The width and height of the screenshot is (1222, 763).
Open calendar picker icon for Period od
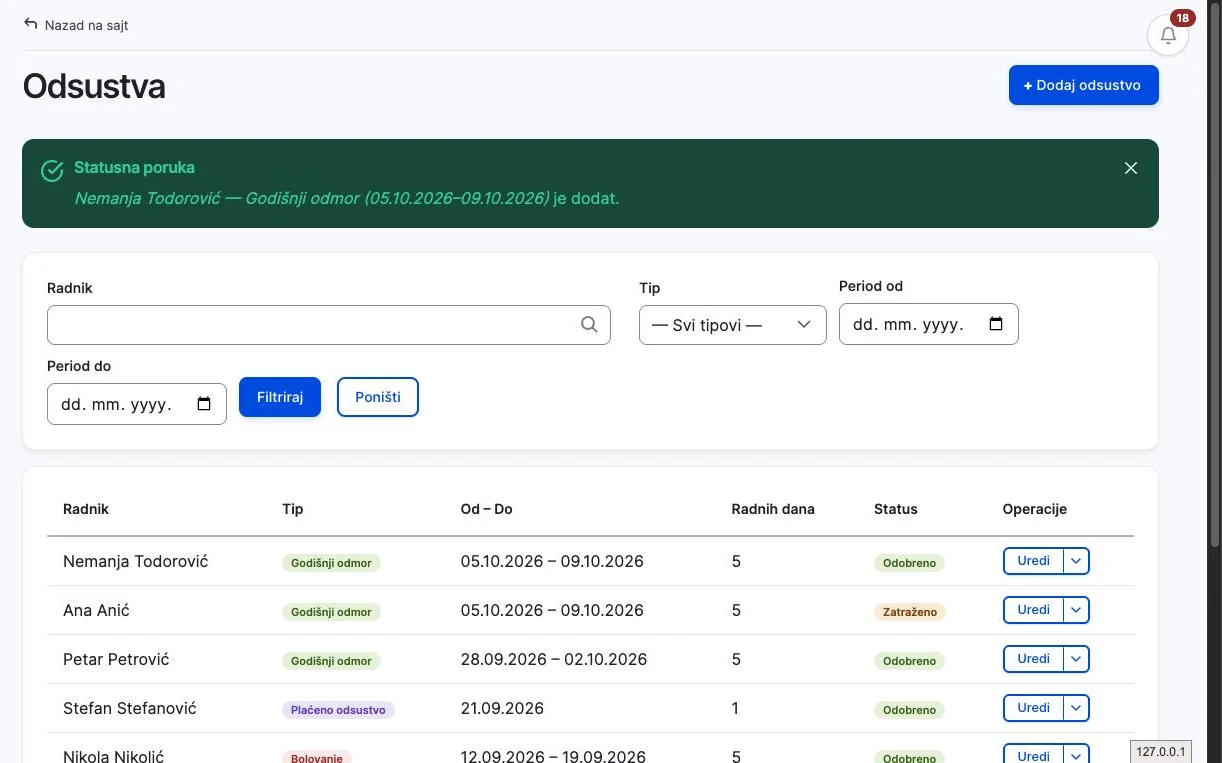[996, 324]
